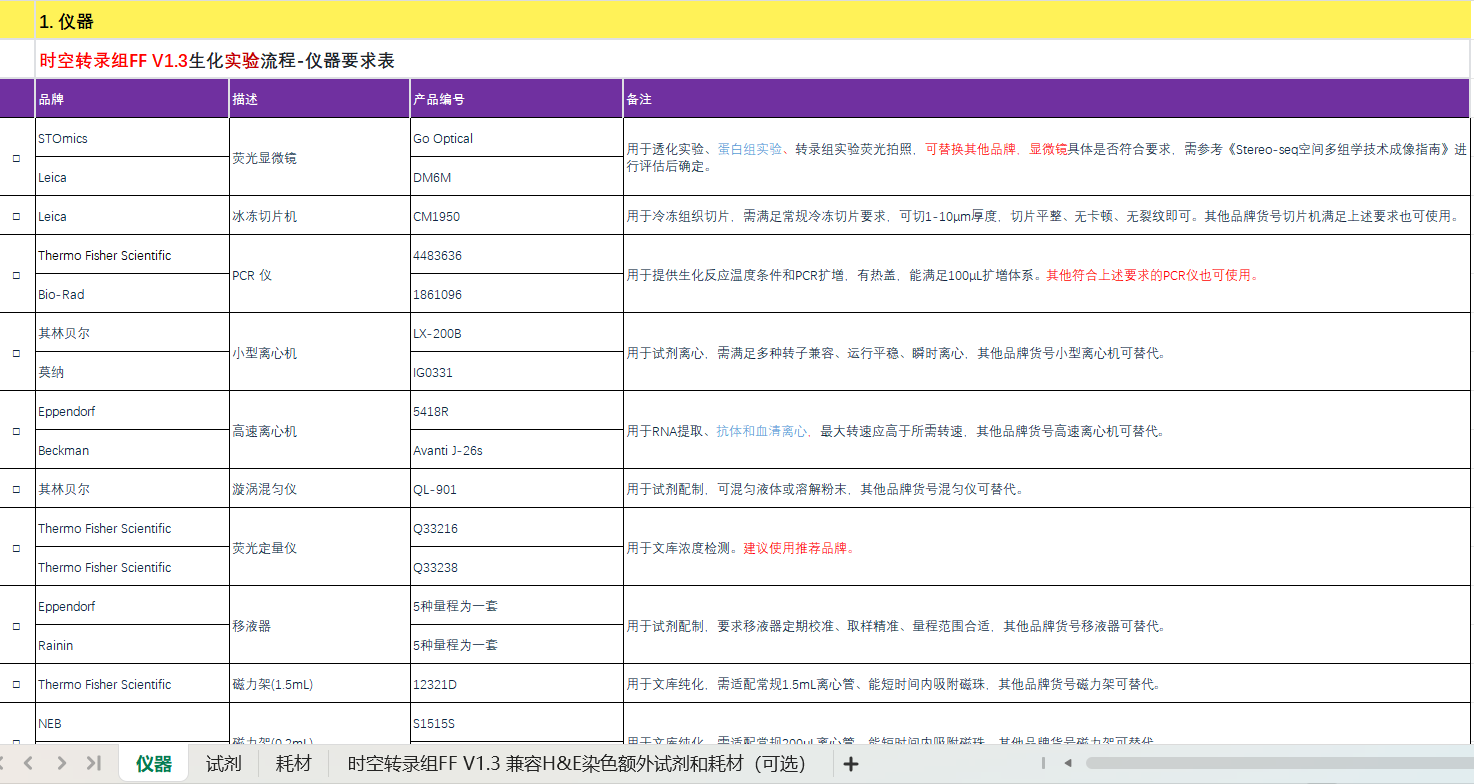Select the S1515S product cell
Image resolution: width=1474 pixels, height=784 pixels.
pyautogui.click(x=516, y=723)
